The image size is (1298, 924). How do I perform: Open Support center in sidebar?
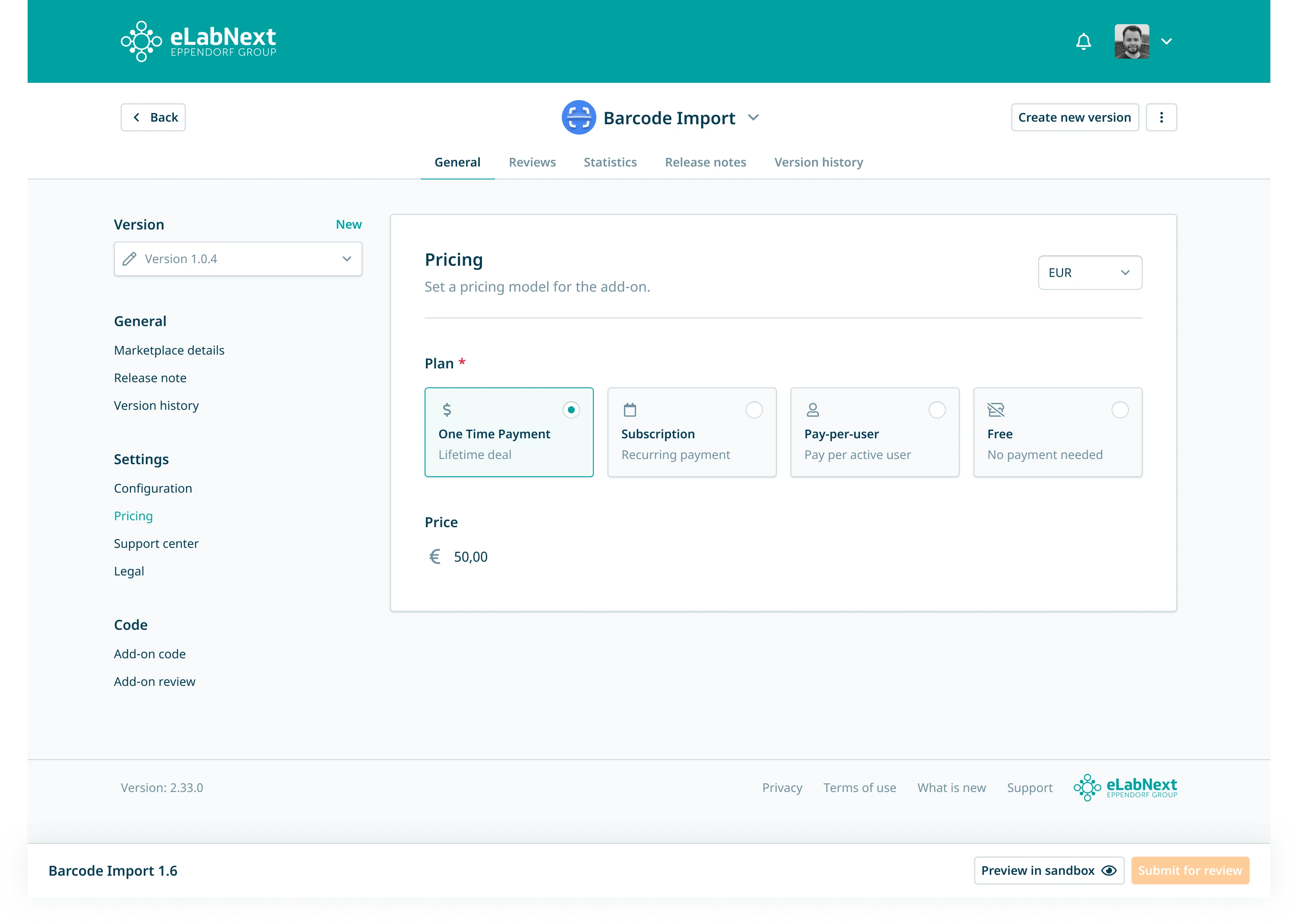point(157,544)
